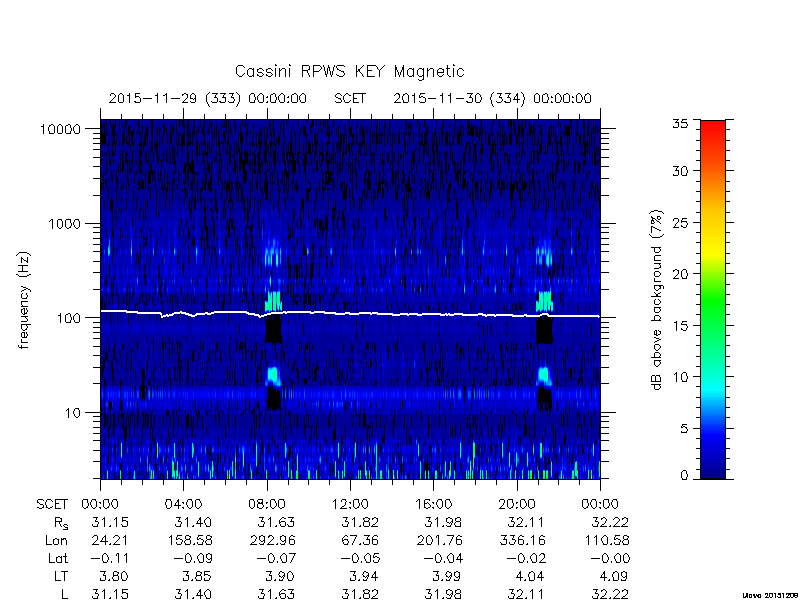
Task: Click the LT value 3.85
Action: pyautogui.click(x=197, y=576)
